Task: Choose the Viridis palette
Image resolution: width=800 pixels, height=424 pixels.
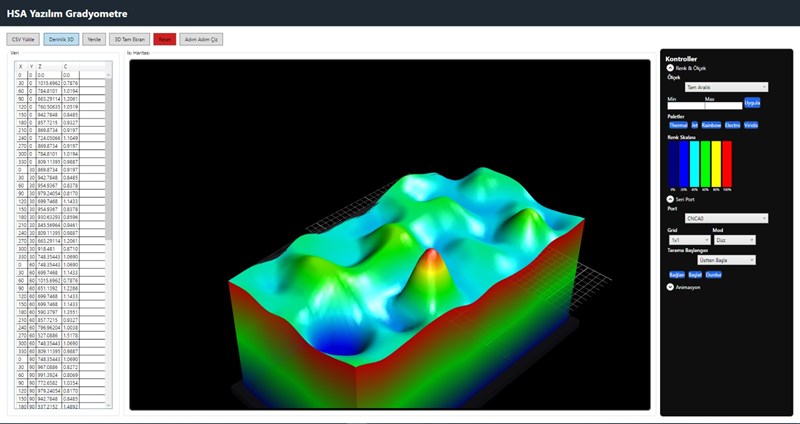Action: 752,125
